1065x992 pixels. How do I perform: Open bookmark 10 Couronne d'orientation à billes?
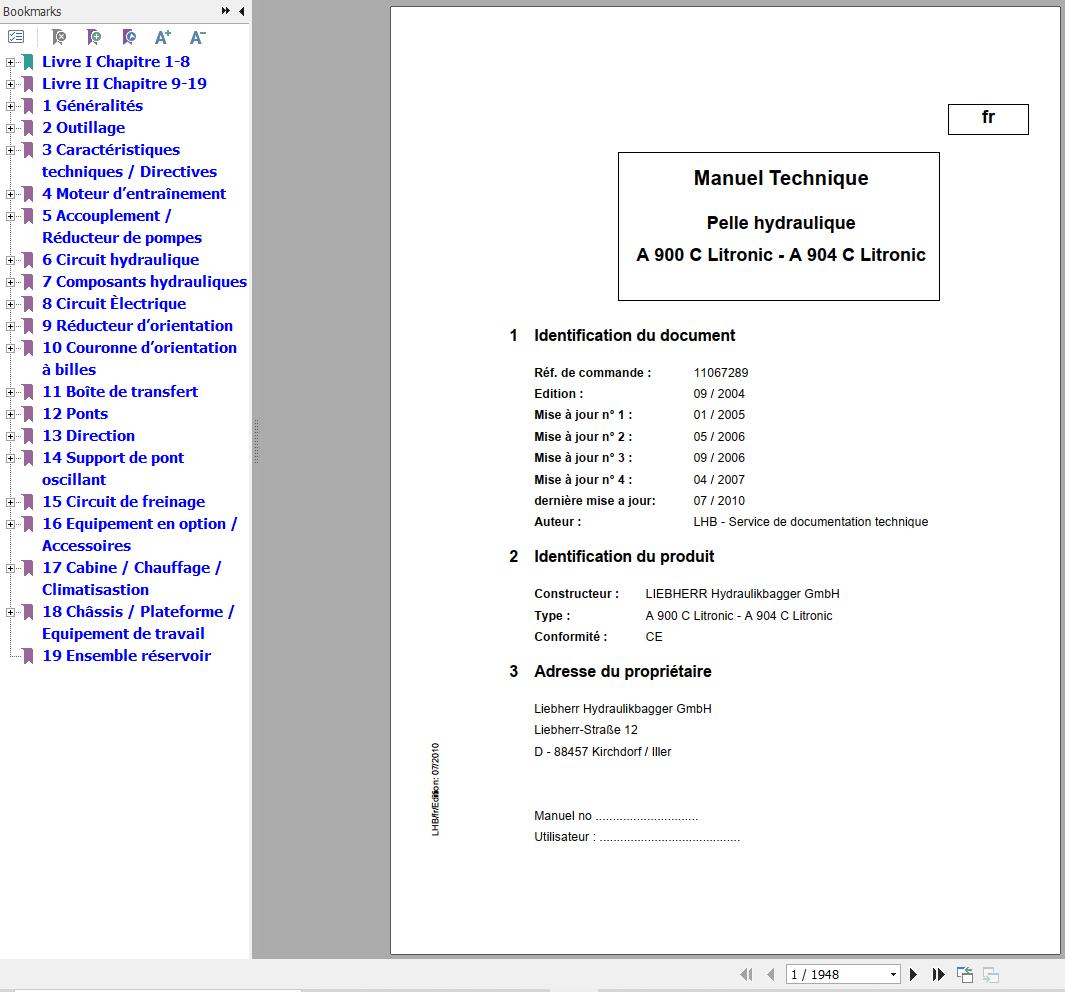(x=139, y=359)
